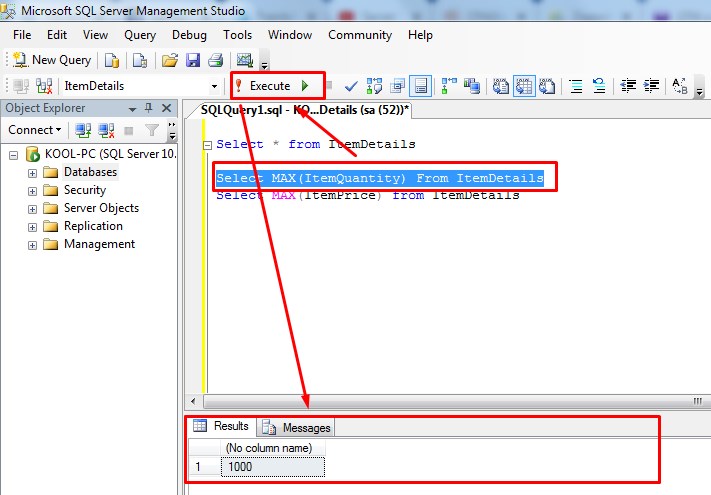Click the Disconnect icon in Object Explorer
Viewport: 711px width, 495px height.
[x=106, y=131]
